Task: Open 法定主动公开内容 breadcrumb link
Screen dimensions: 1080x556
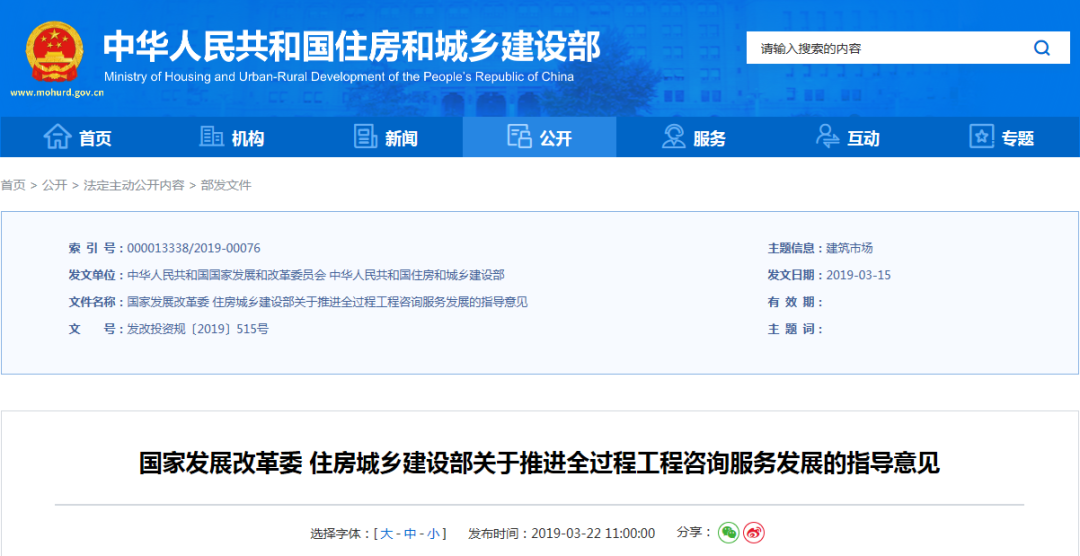Action: click(134, 185)
